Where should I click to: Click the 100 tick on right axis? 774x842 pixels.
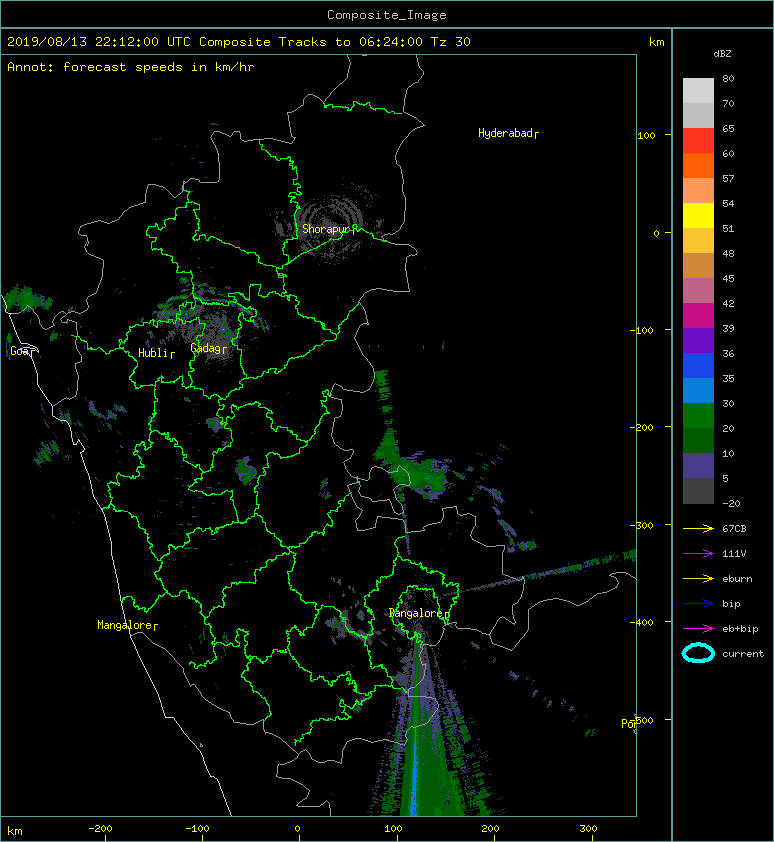[x=646, y=135]
